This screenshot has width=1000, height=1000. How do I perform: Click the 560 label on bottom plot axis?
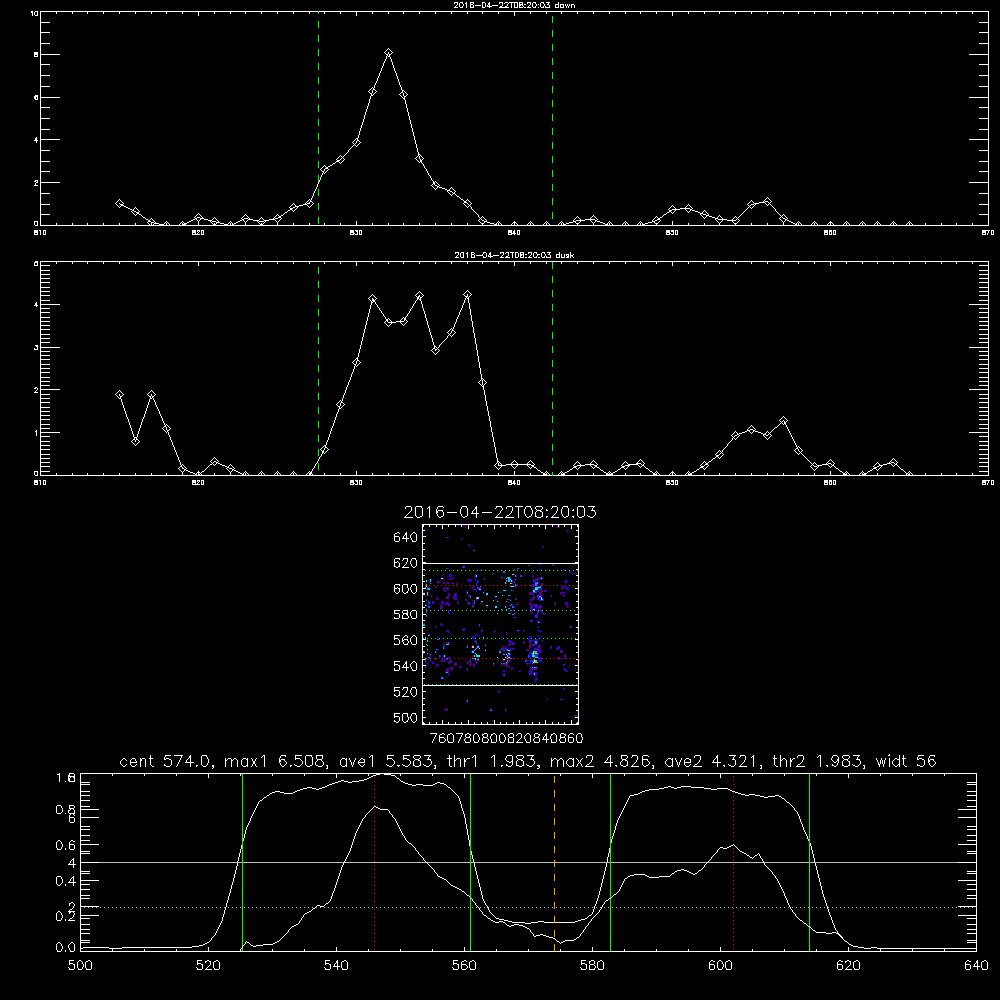(464, 966)
